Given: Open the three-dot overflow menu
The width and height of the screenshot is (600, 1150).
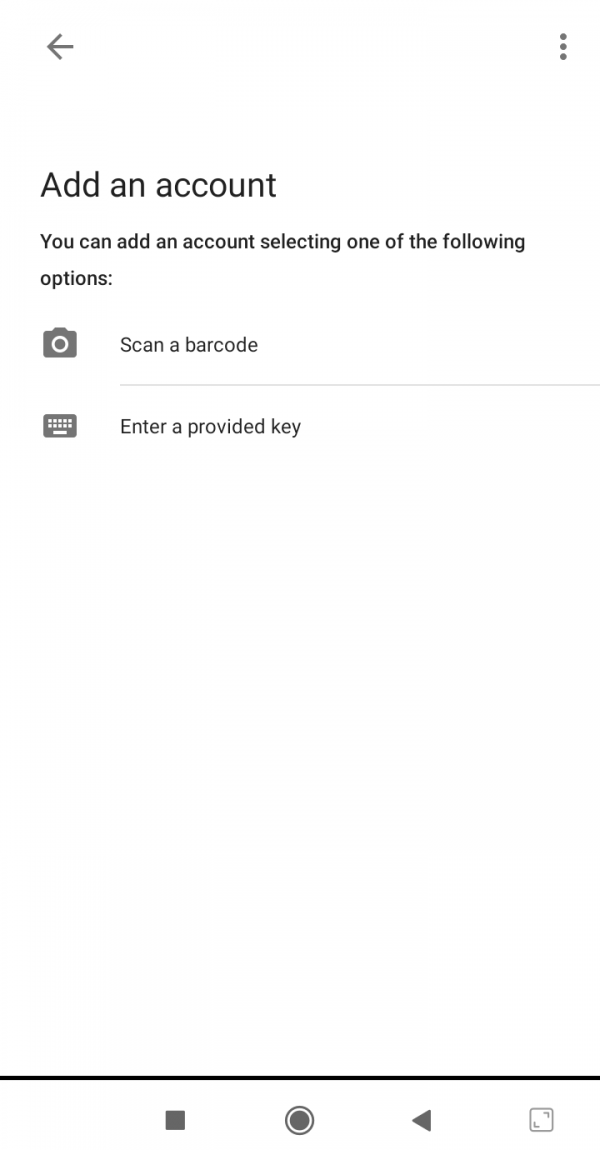Looking at the screenshot, I should (x=563, y=47).
